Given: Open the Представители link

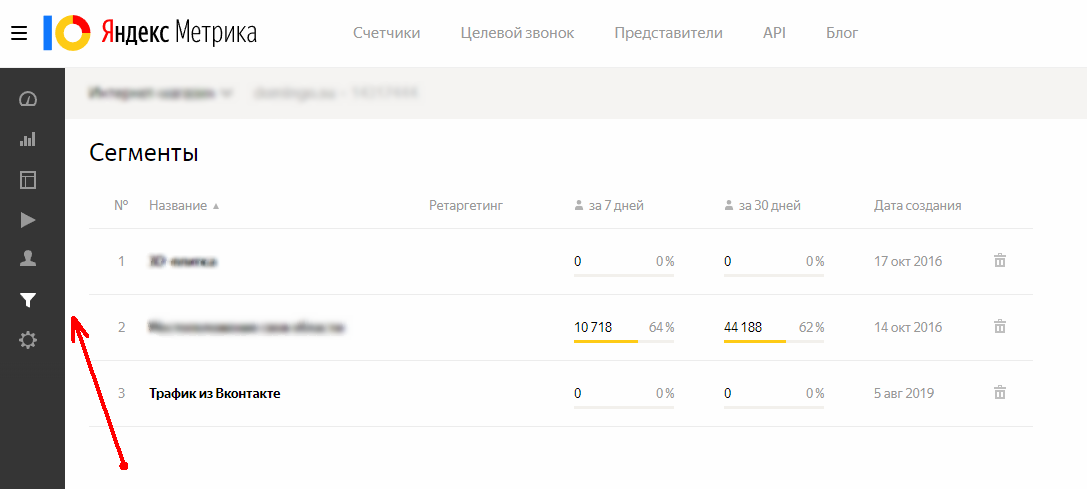Looking at the screenshot, I should [668, 33].
